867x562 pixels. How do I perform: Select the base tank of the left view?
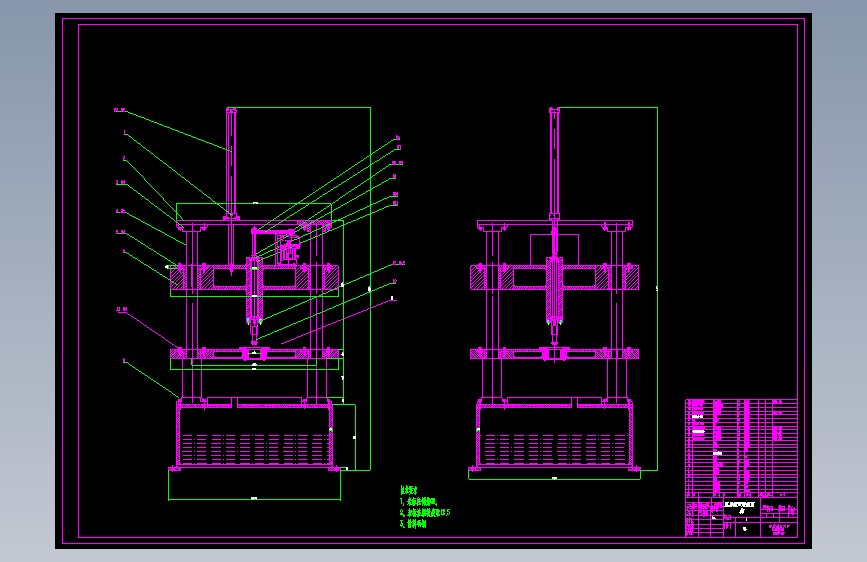point(254,435)
